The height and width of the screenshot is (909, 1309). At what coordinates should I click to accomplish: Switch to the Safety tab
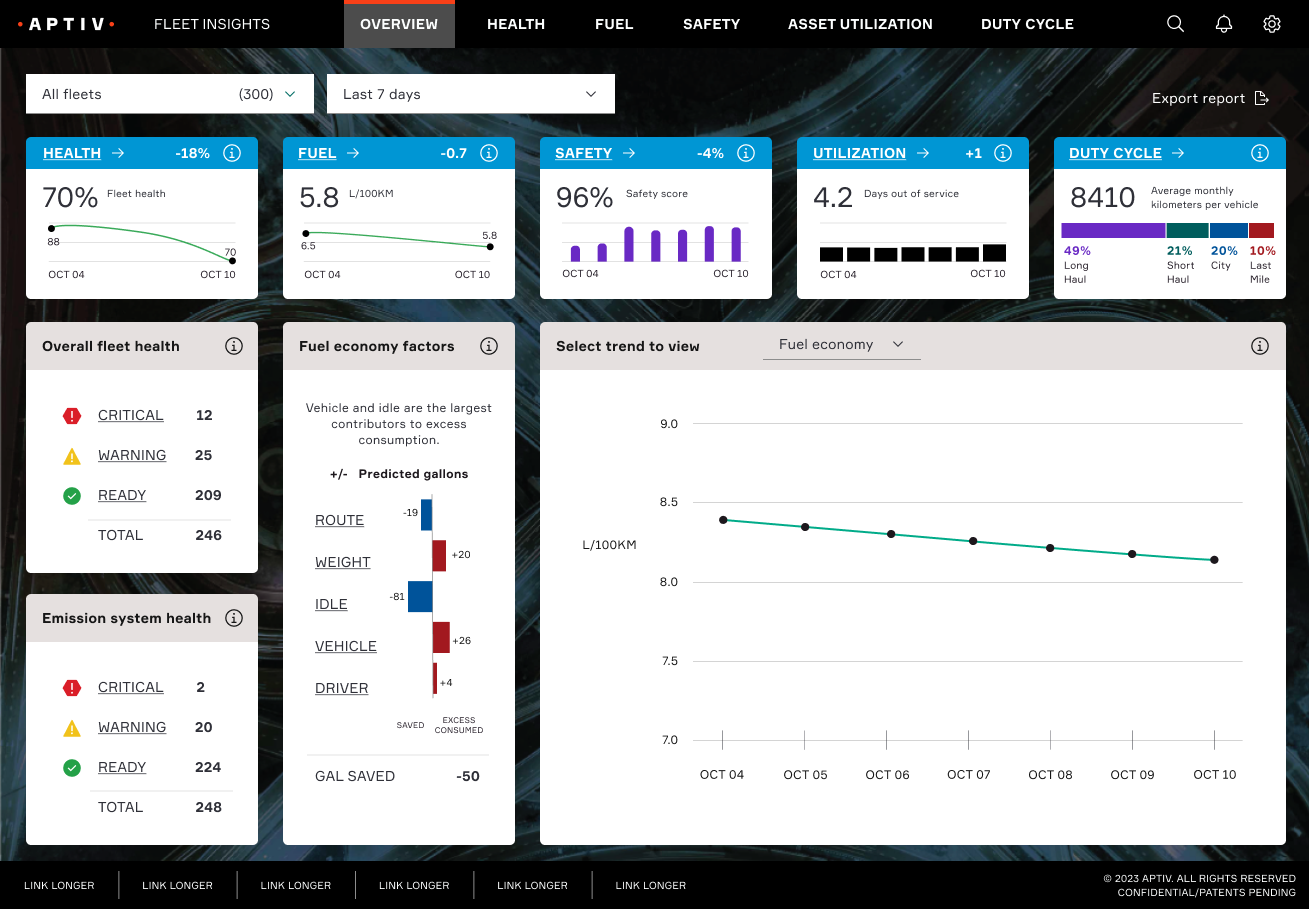(x=711, y=24)
